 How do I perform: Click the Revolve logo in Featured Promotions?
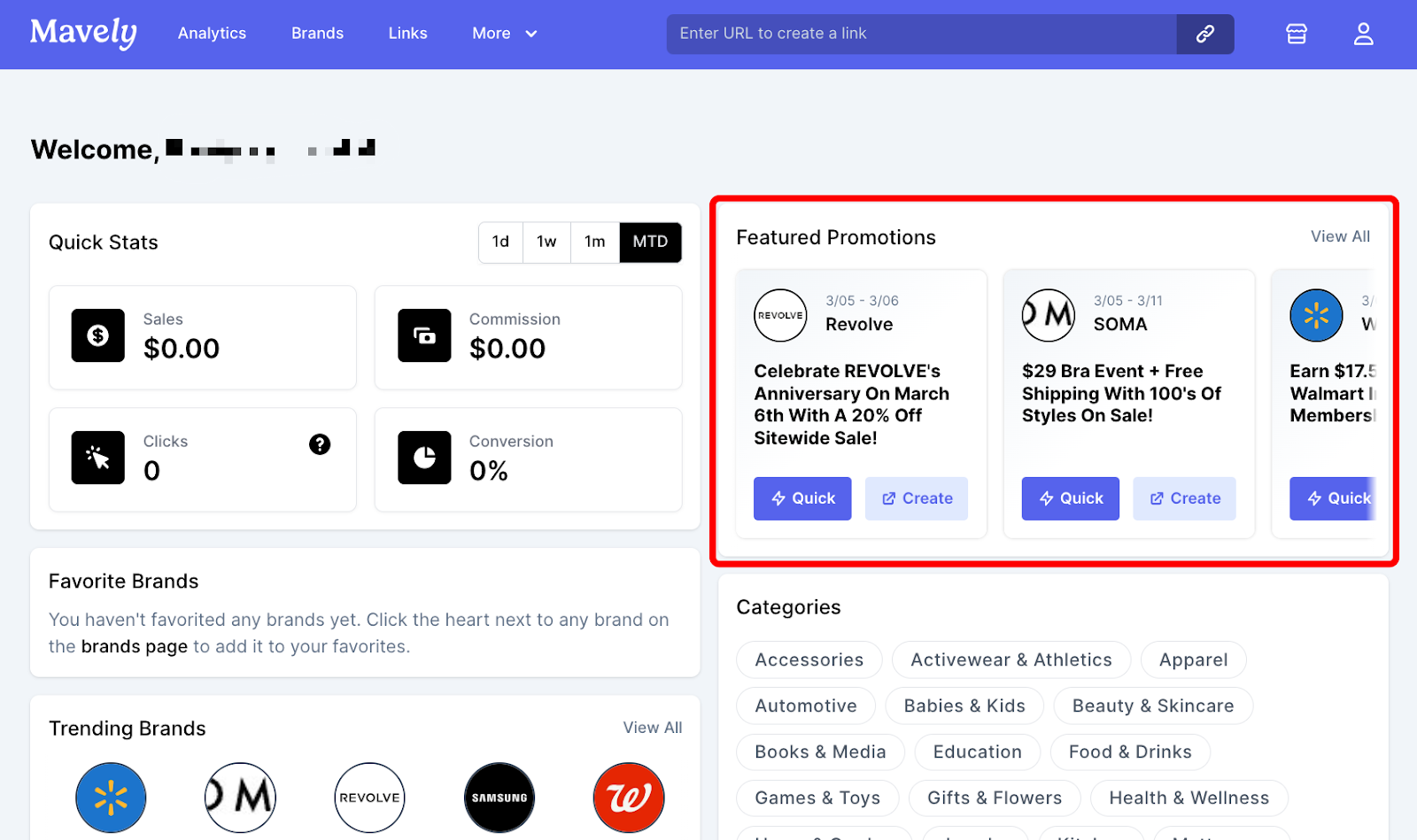[780, 315]
